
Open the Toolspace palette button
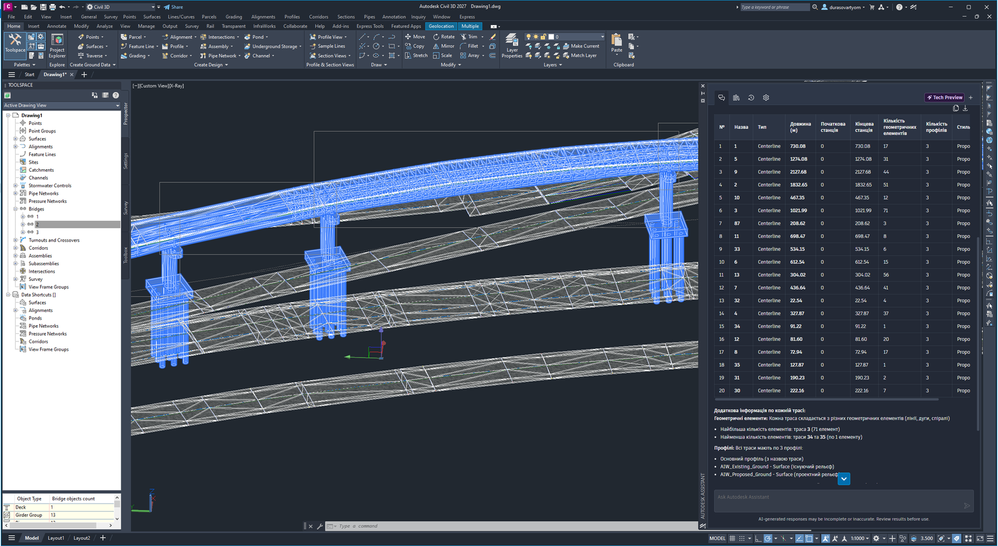point(15,44)
